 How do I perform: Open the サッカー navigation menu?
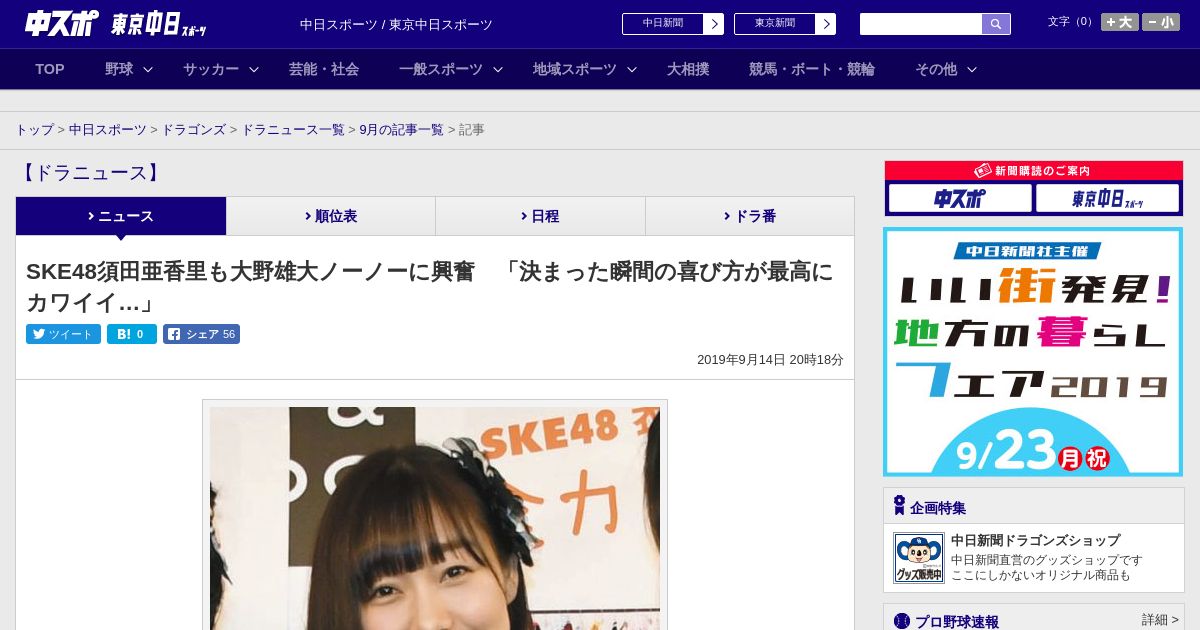[x=211, y=69]
